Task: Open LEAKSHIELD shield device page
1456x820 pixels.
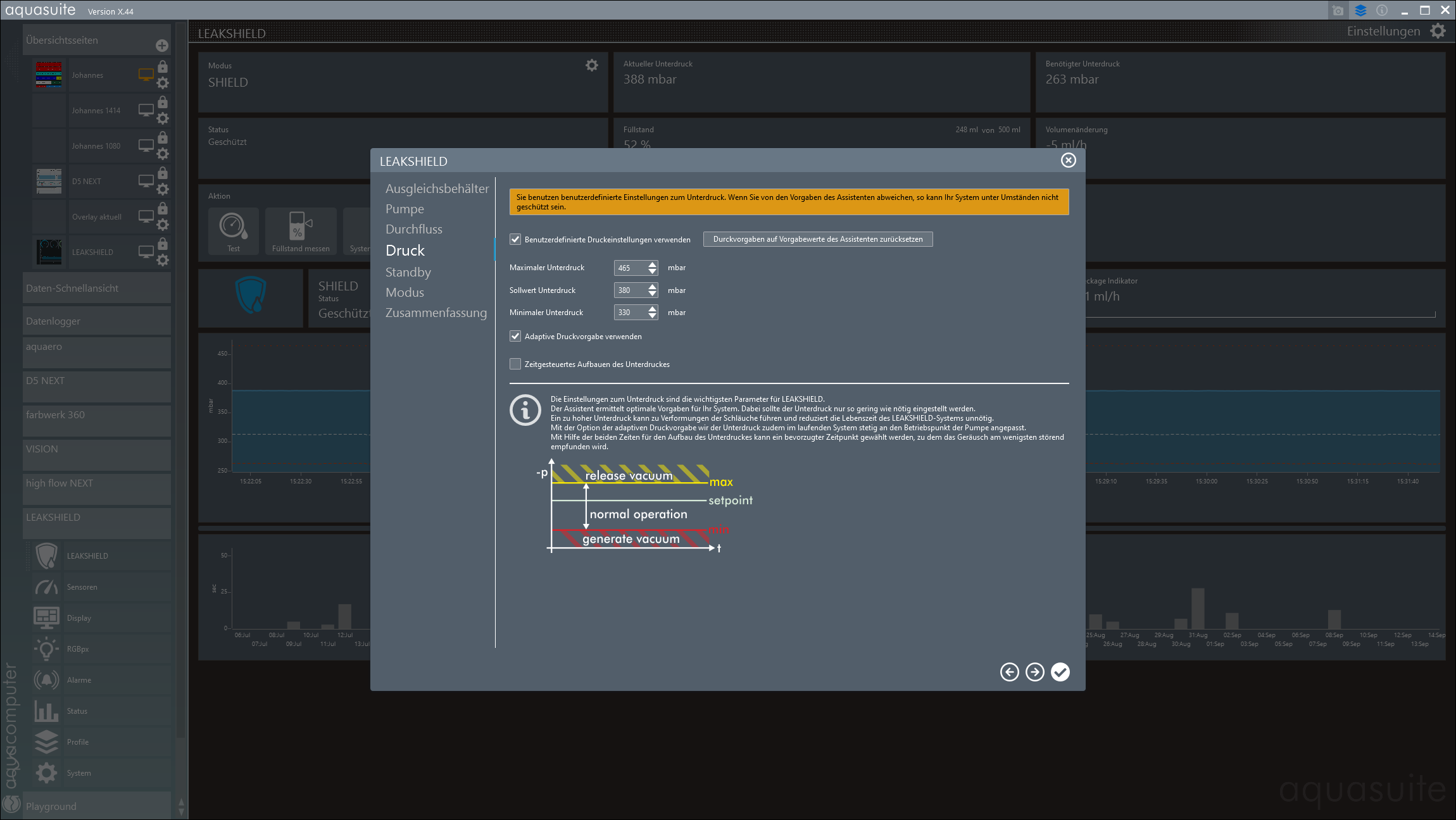Action: 101,556
